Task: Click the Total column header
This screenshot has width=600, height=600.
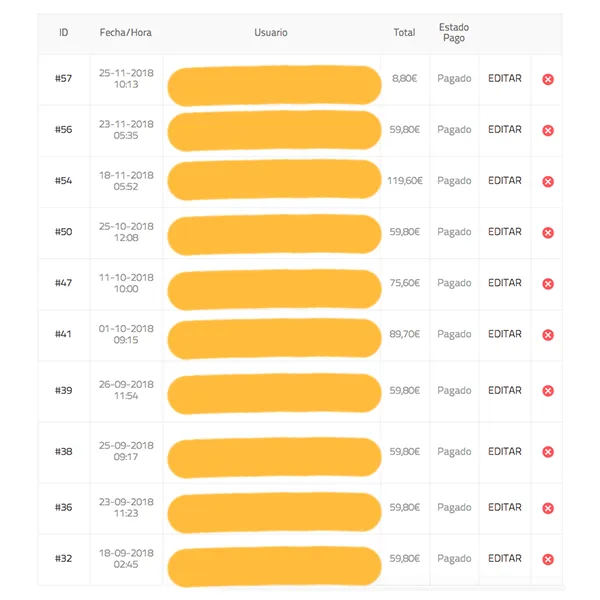Action: (x=404, y=33)
